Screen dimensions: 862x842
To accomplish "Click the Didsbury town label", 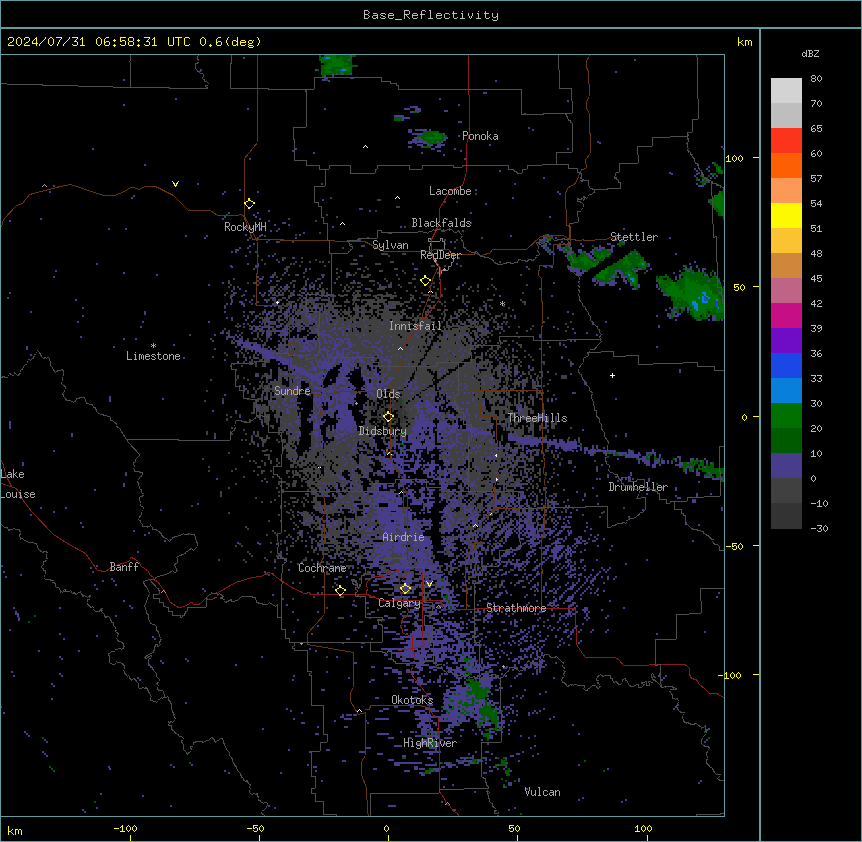I will coord(382,431).
